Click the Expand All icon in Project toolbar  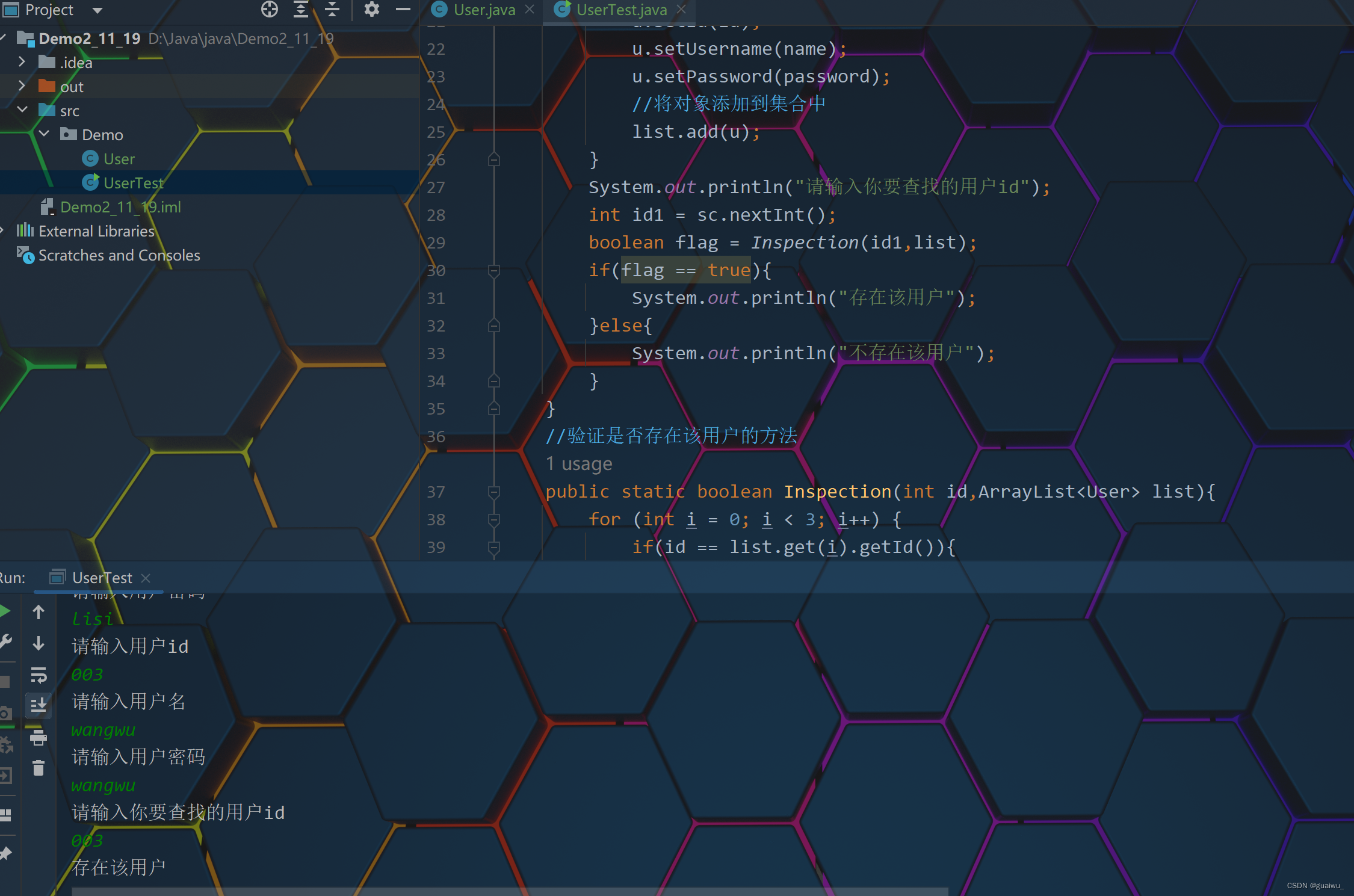300,9
